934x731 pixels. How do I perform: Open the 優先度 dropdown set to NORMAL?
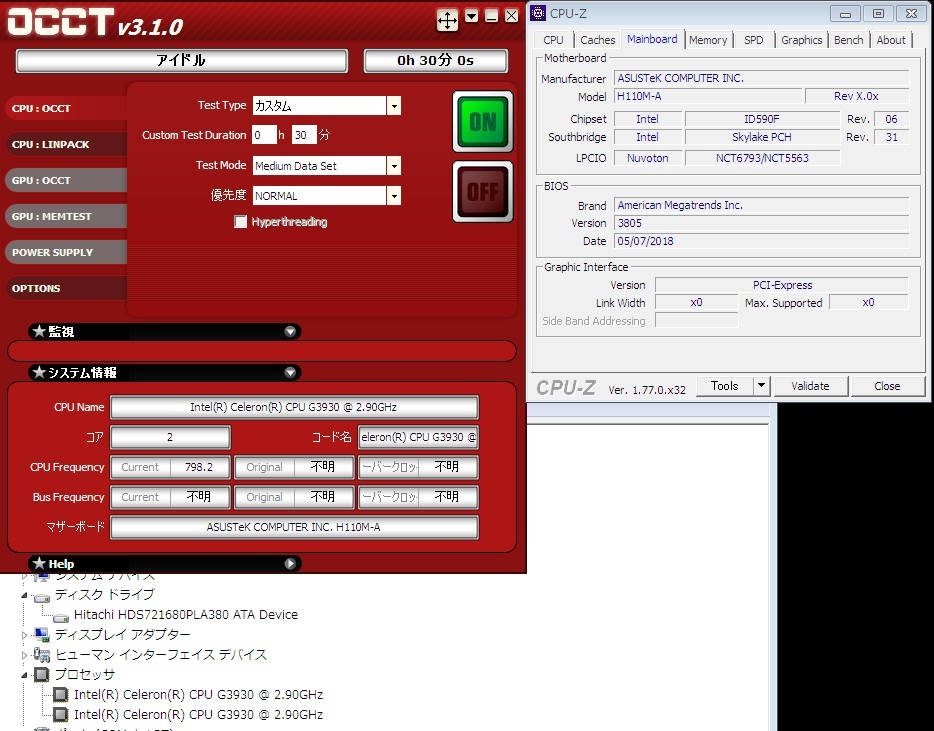click(394, 195)
